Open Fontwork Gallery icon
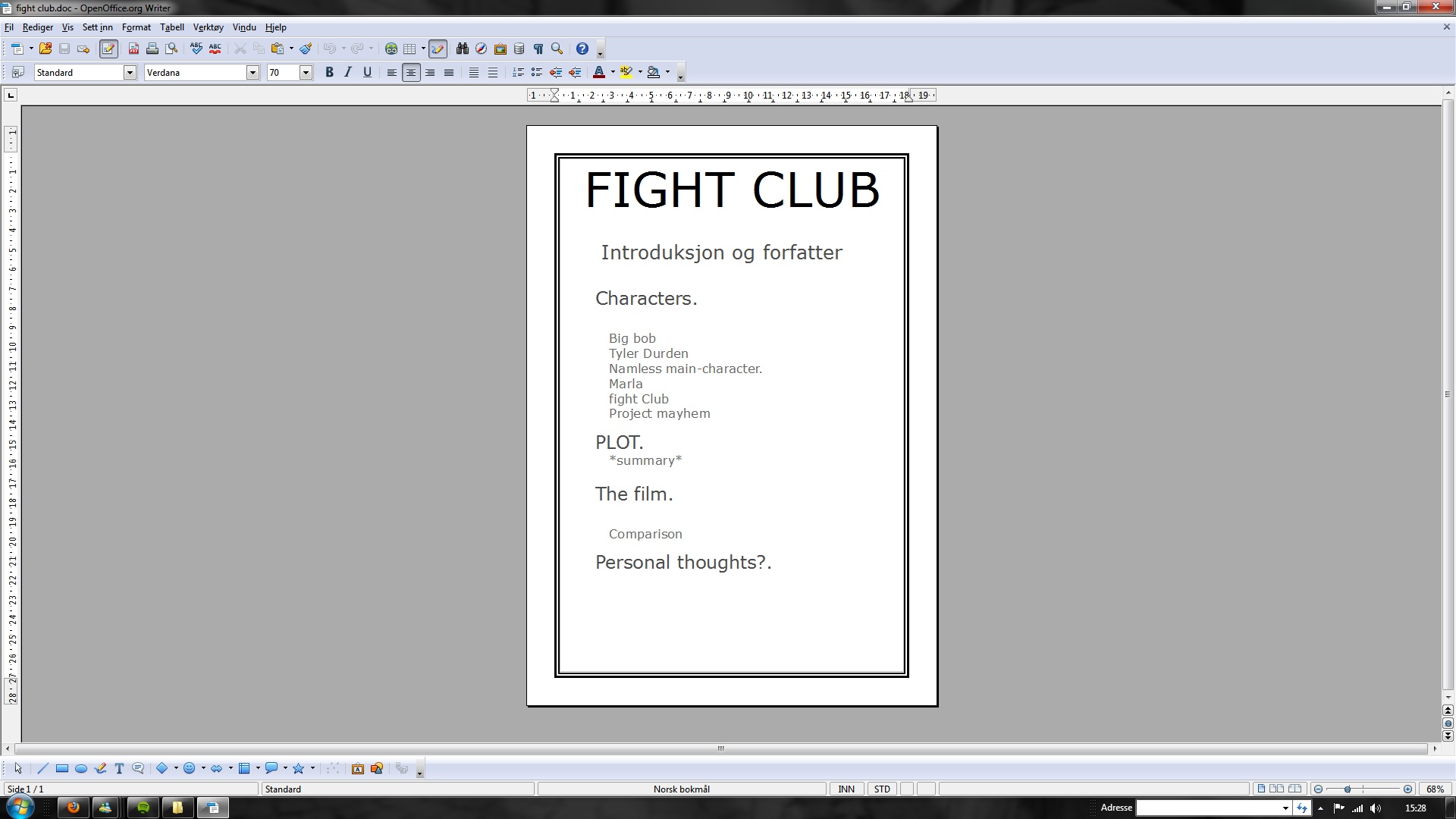The image size is (1456, 819). 358,768
